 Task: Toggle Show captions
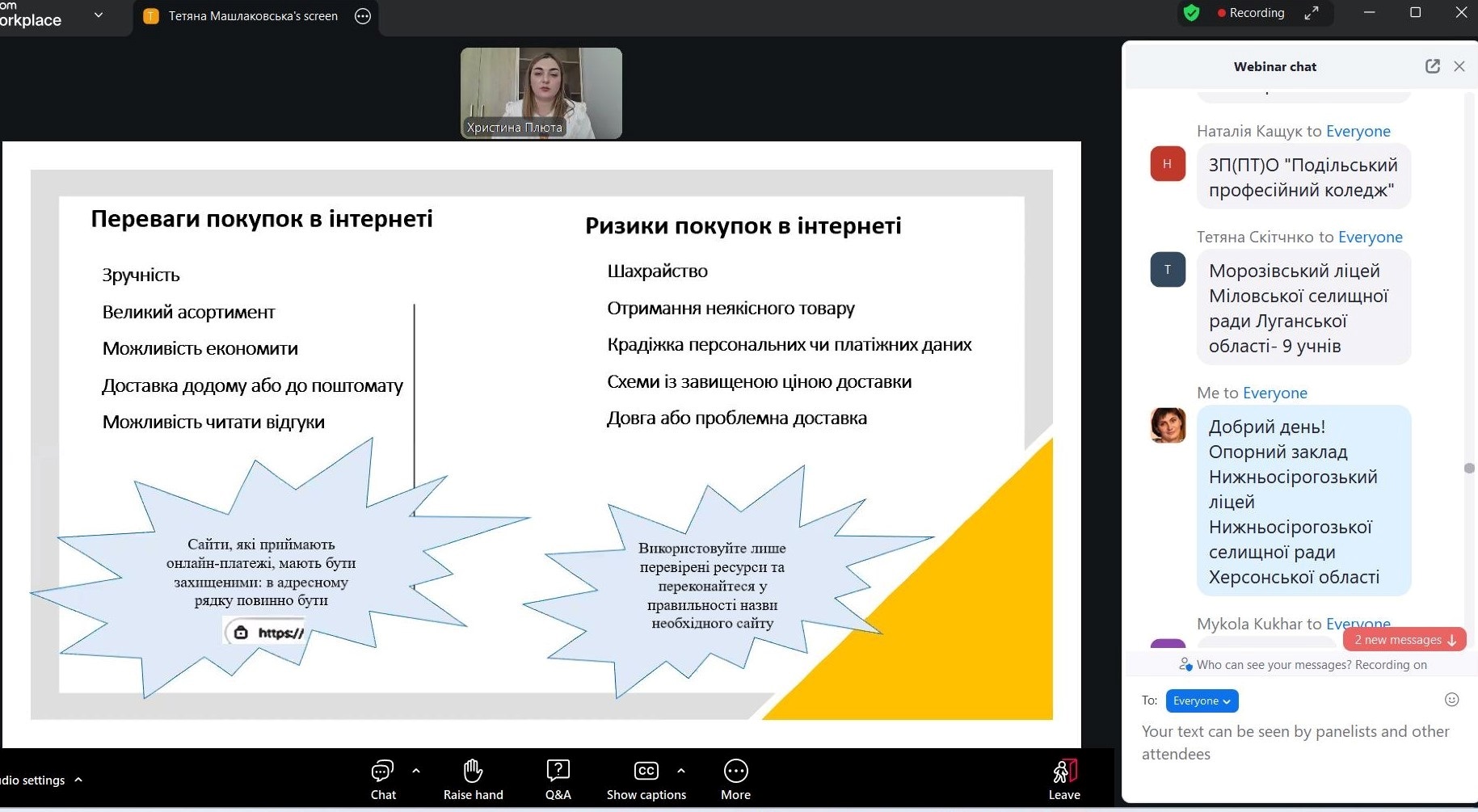pyautogui.click(x=646, y=772)
